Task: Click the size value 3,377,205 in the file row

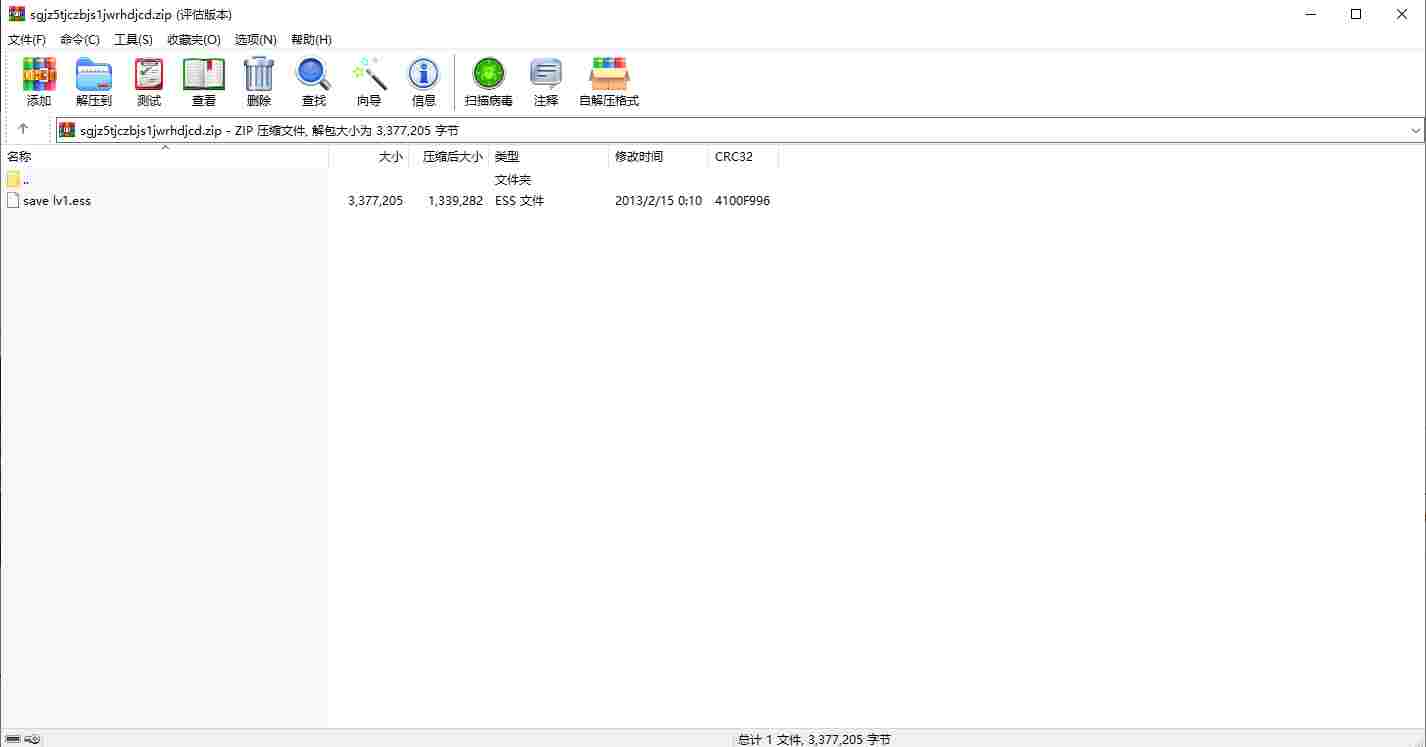Action: pos(376,201)
